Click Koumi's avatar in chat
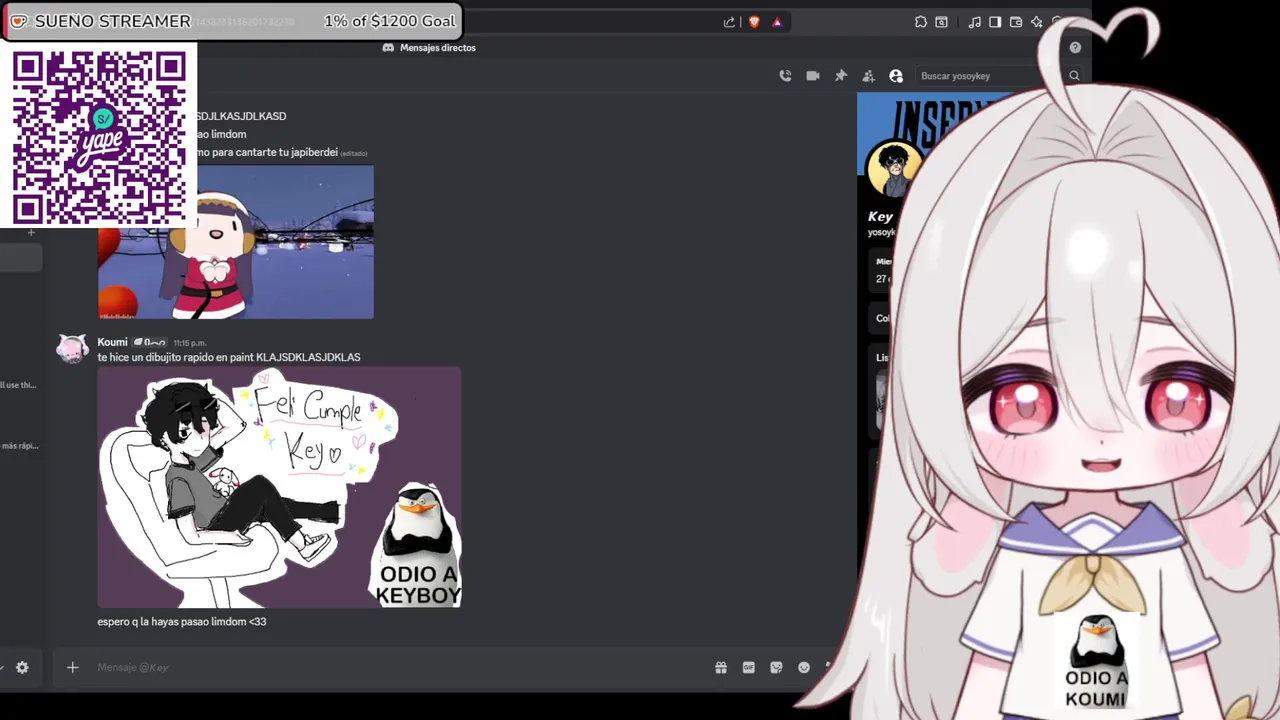This screenshot has width=1280, height=720. click(x=72, y=348)
